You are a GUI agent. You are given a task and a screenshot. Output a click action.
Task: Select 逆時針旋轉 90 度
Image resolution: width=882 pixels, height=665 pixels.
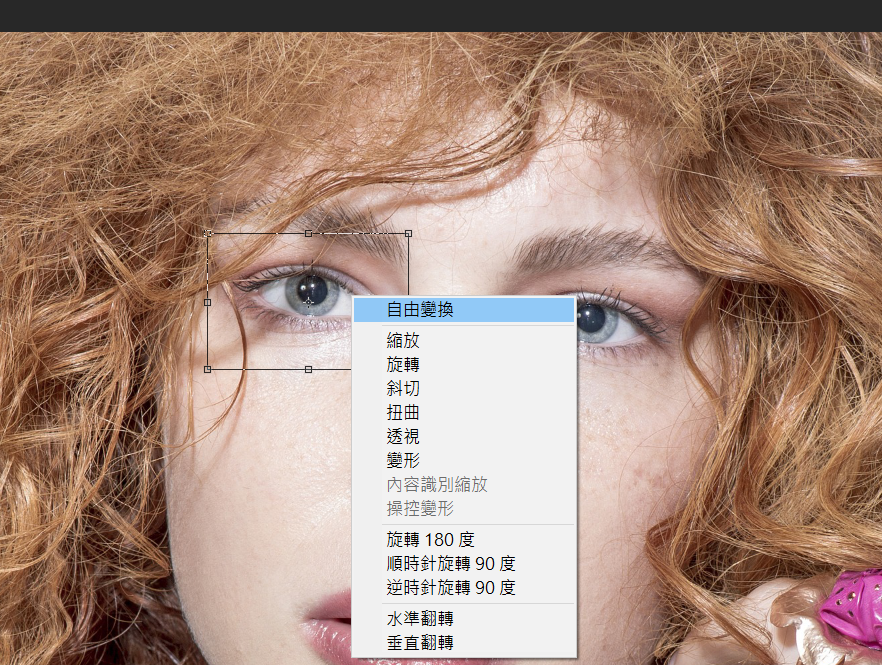coord(464,587)
